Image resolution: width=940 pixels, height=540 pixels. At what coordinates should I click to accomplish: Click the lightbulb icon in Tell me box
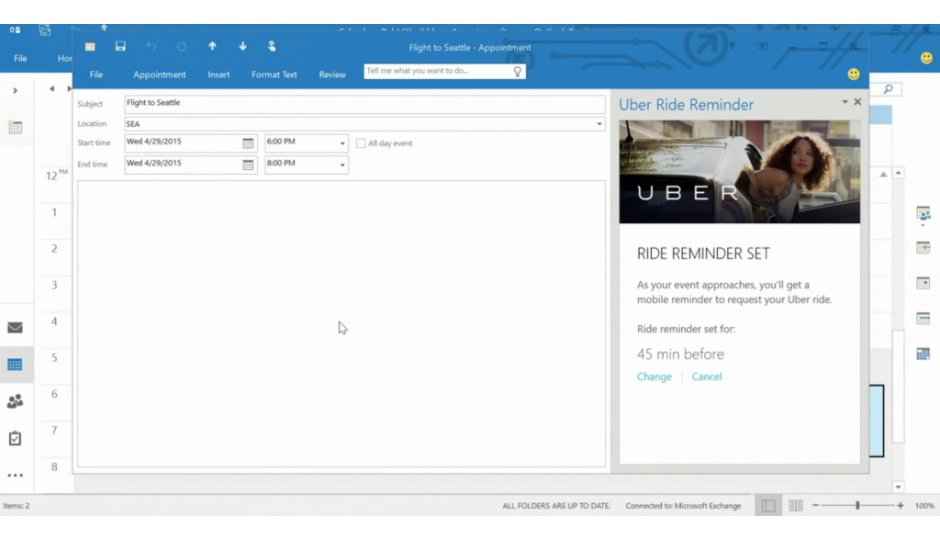pos(517,71)
